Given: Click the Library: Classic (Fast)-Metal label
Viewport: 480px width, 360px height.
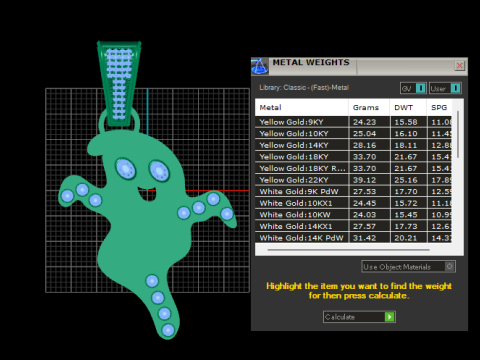Looking at the screenshot, I should coord(304,88).
